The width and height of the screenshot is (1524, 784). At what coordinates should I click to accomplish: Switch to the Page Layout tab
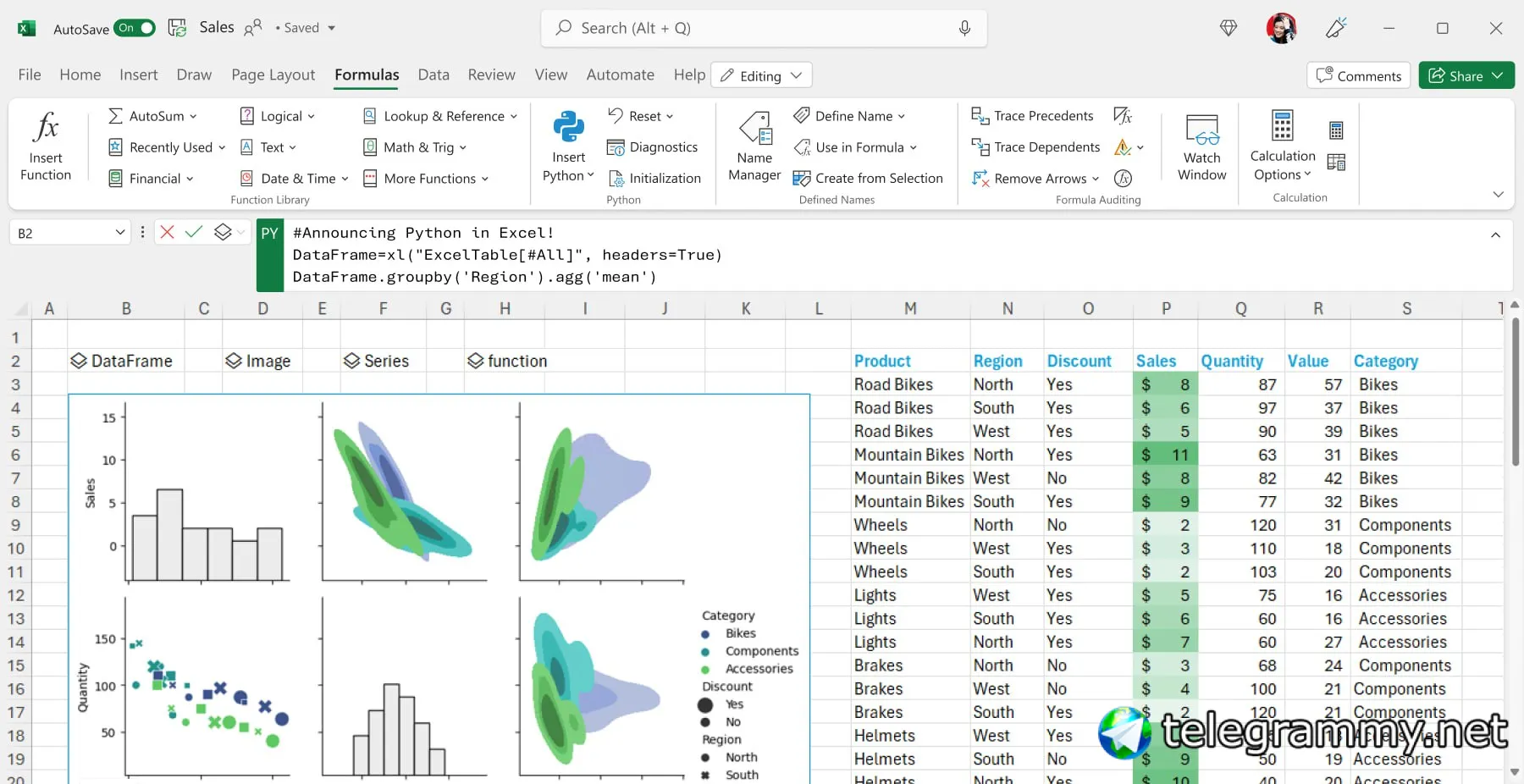[x=273, y=75]
